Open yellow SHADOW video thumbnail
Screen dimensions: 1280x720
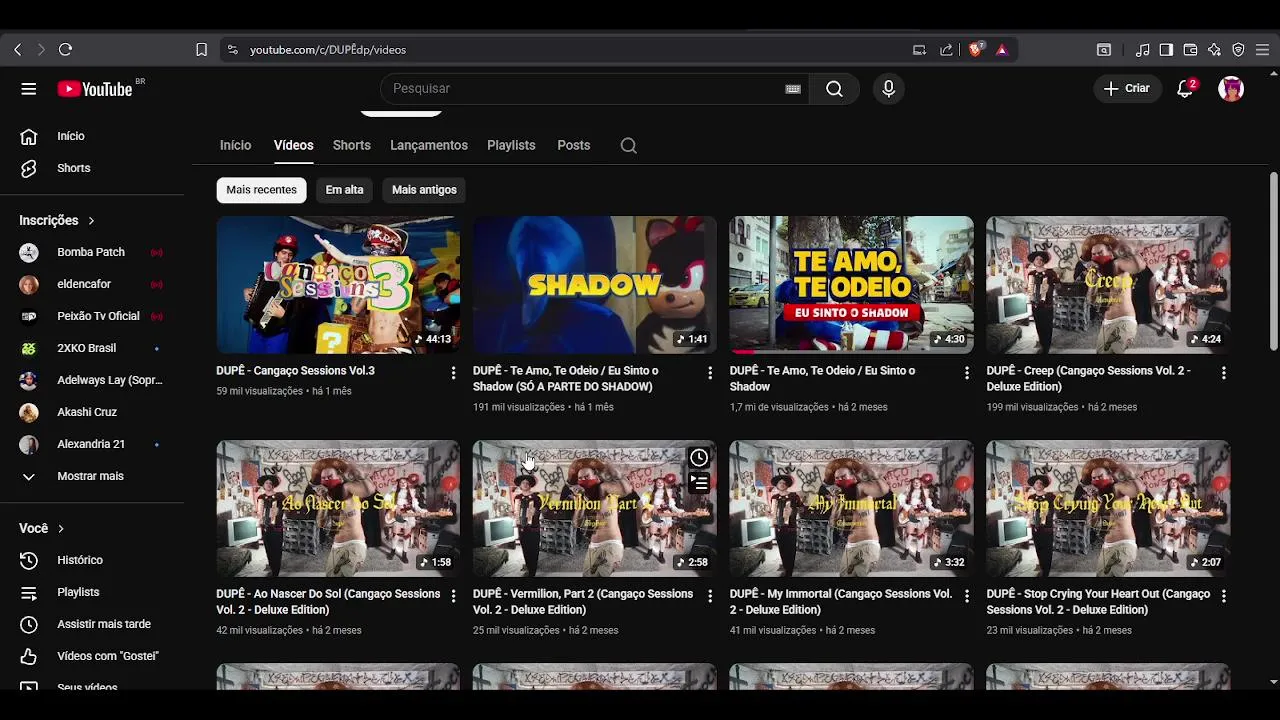coord(594,285)
